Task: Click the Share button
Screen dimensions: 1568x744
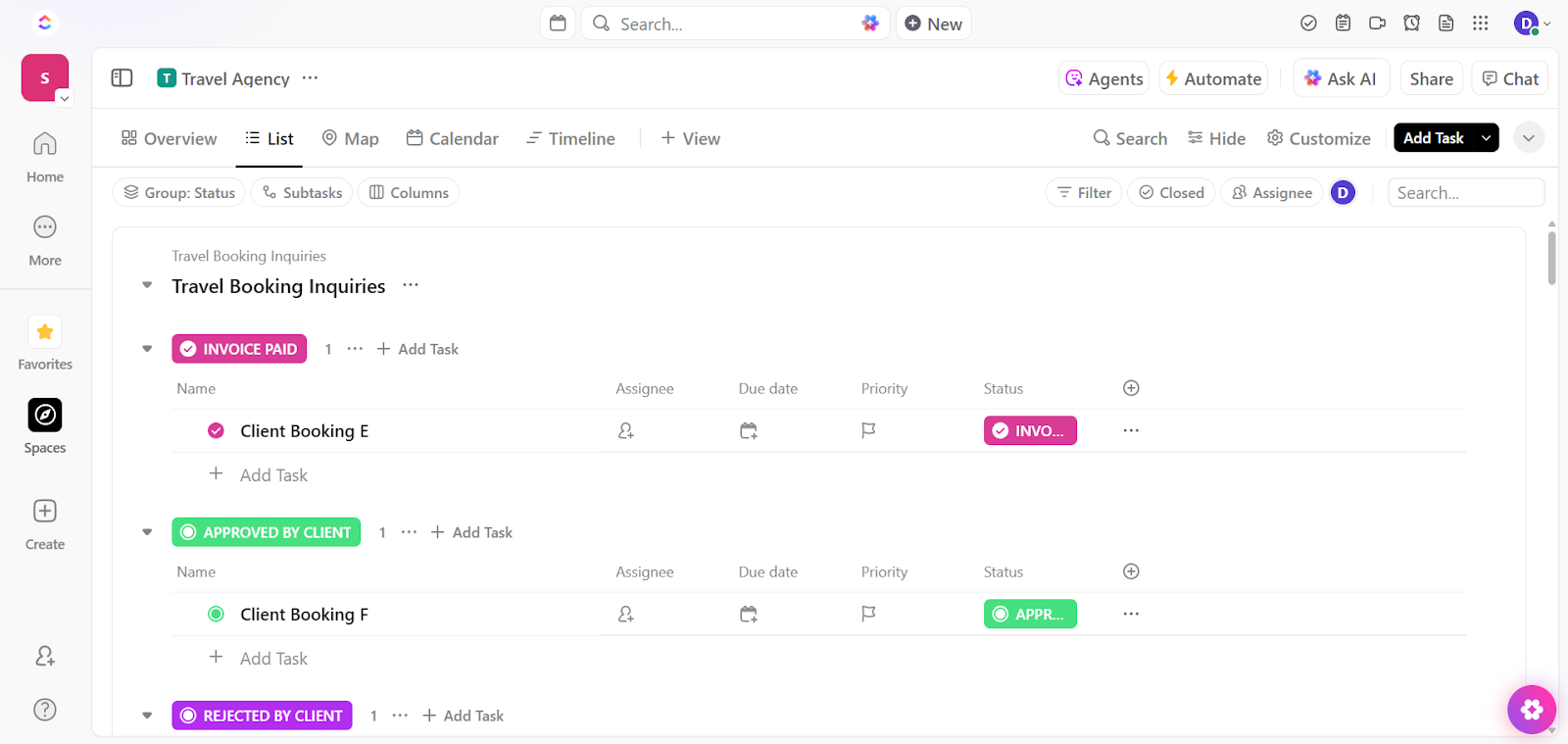Action: click(x=1431, y=77)
